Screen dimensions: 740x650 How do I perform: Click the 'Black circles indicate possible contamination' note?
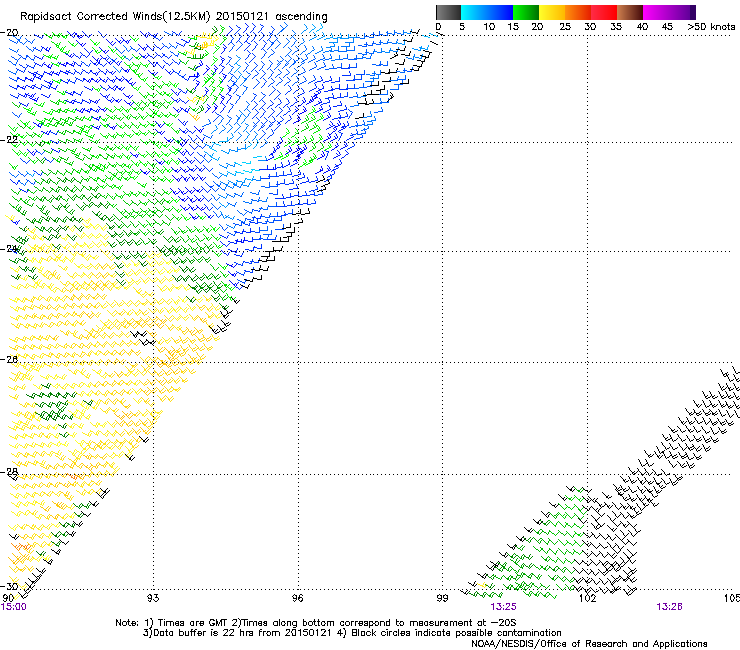point(450,633)
